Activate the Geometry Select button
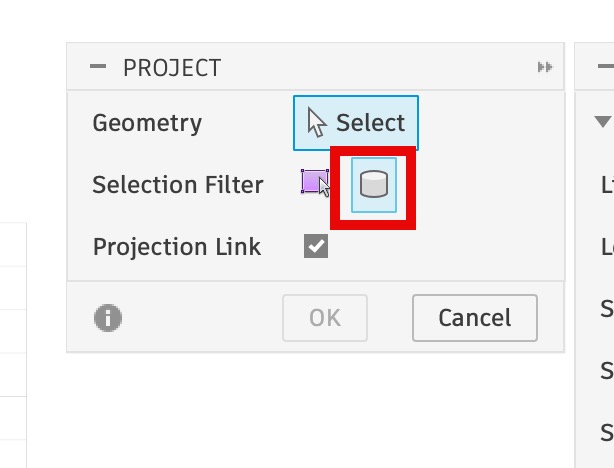 (356, 123)
